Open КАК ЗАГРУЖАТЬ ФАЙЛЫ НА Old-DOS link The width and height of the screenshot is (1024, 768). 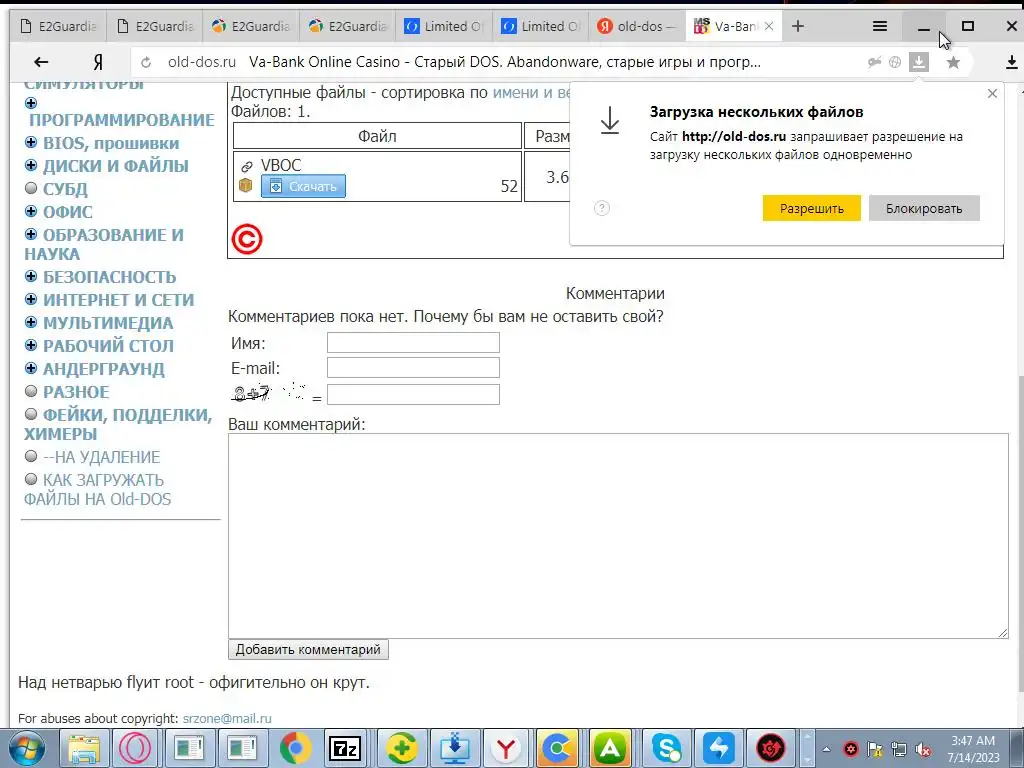tap(97, 490)
